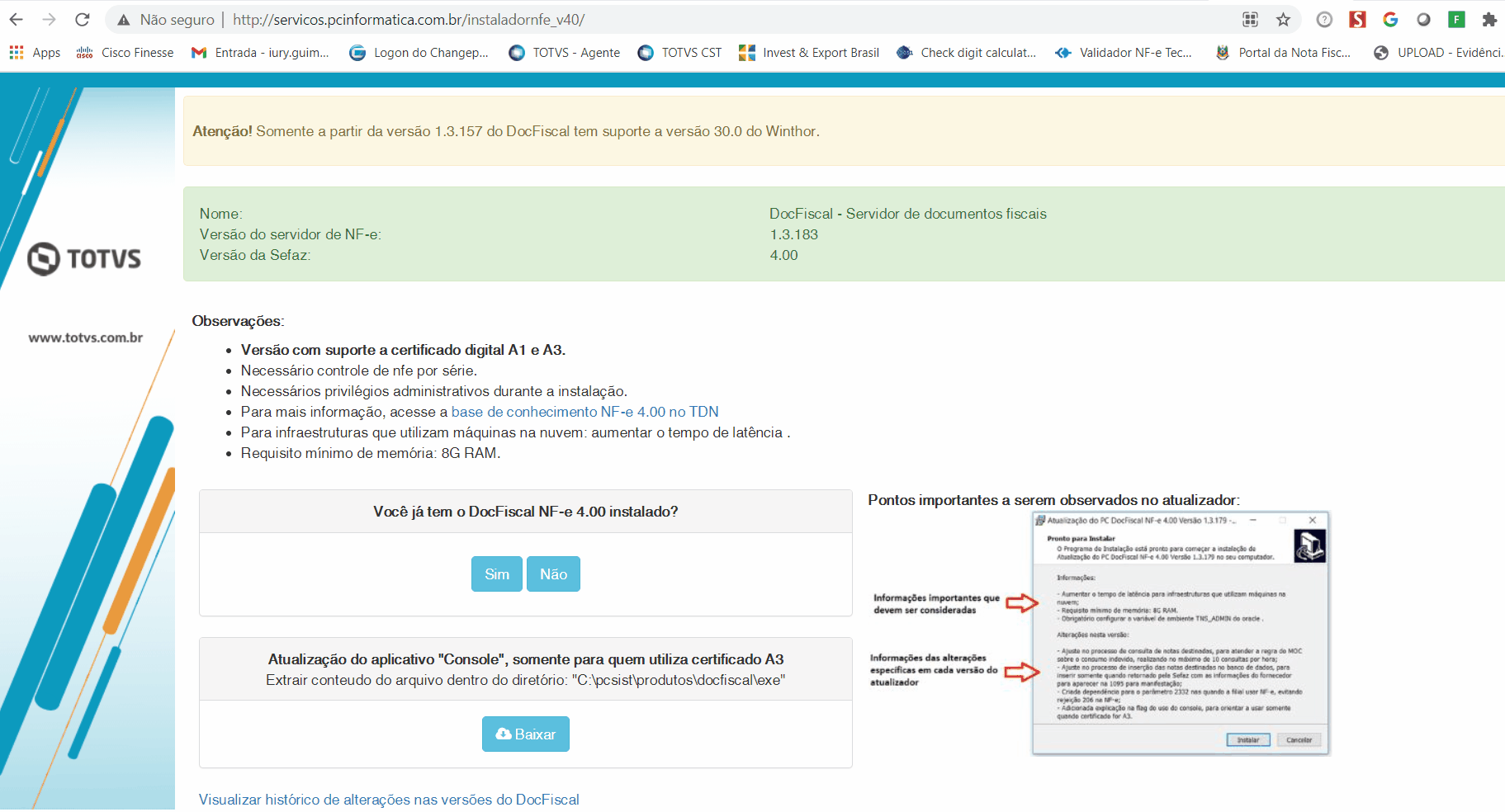This screenshot has width=1505, height=812.
Task: Open UPLOAD - Evidência bookmark
Action: 1438,53
